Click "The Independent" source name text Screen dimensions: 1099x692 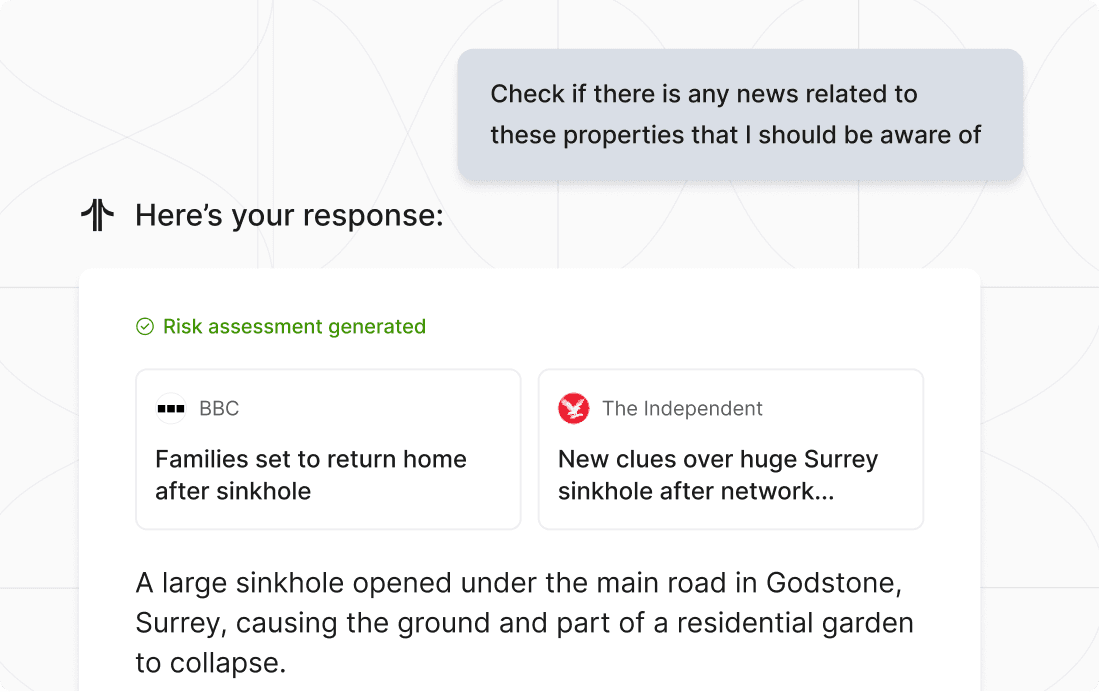coord(682,408)
